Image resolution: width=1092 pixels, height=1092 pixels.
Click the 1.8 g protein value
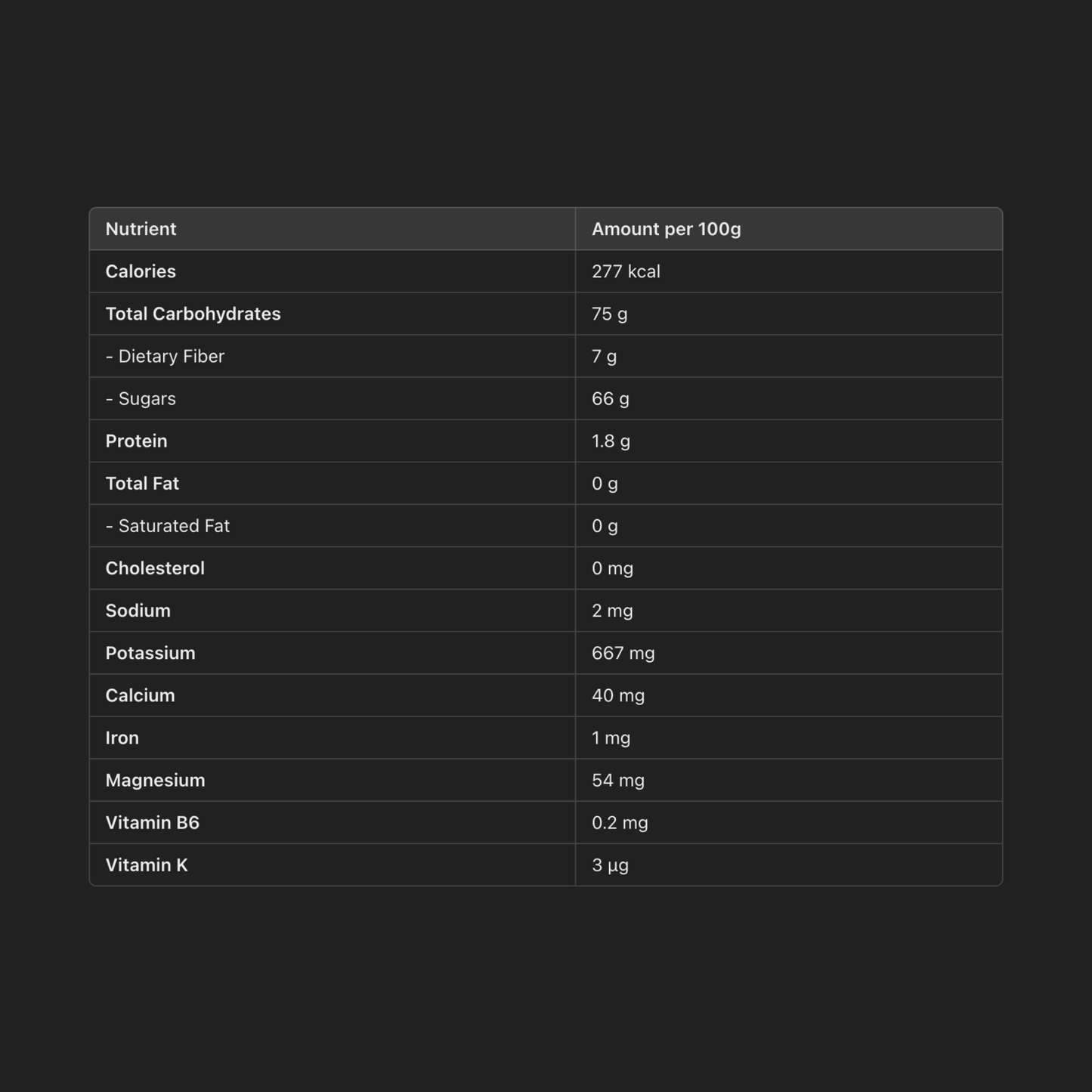coord(611,441)
